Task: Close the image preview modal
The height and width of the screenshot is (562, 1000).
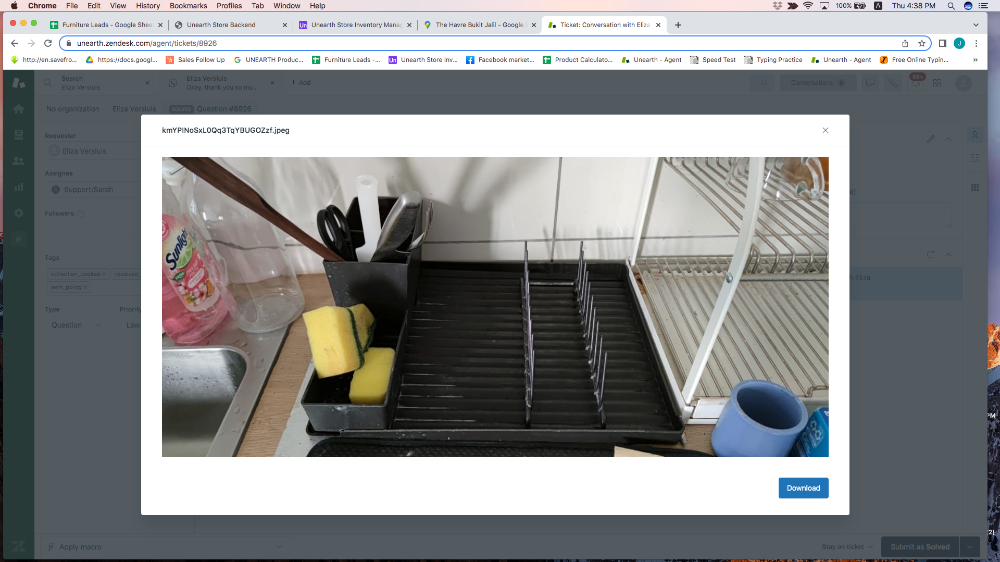Action: pos(825,130)
